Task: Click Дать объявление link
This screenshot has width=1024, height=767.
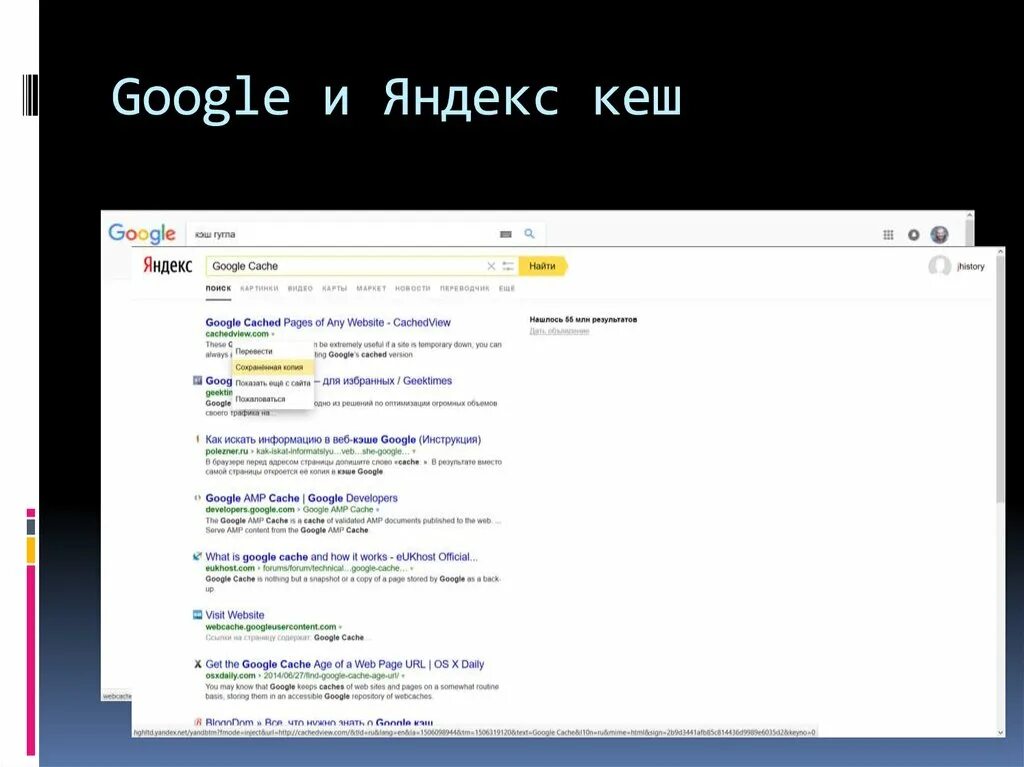Action: tap(559, 331)
